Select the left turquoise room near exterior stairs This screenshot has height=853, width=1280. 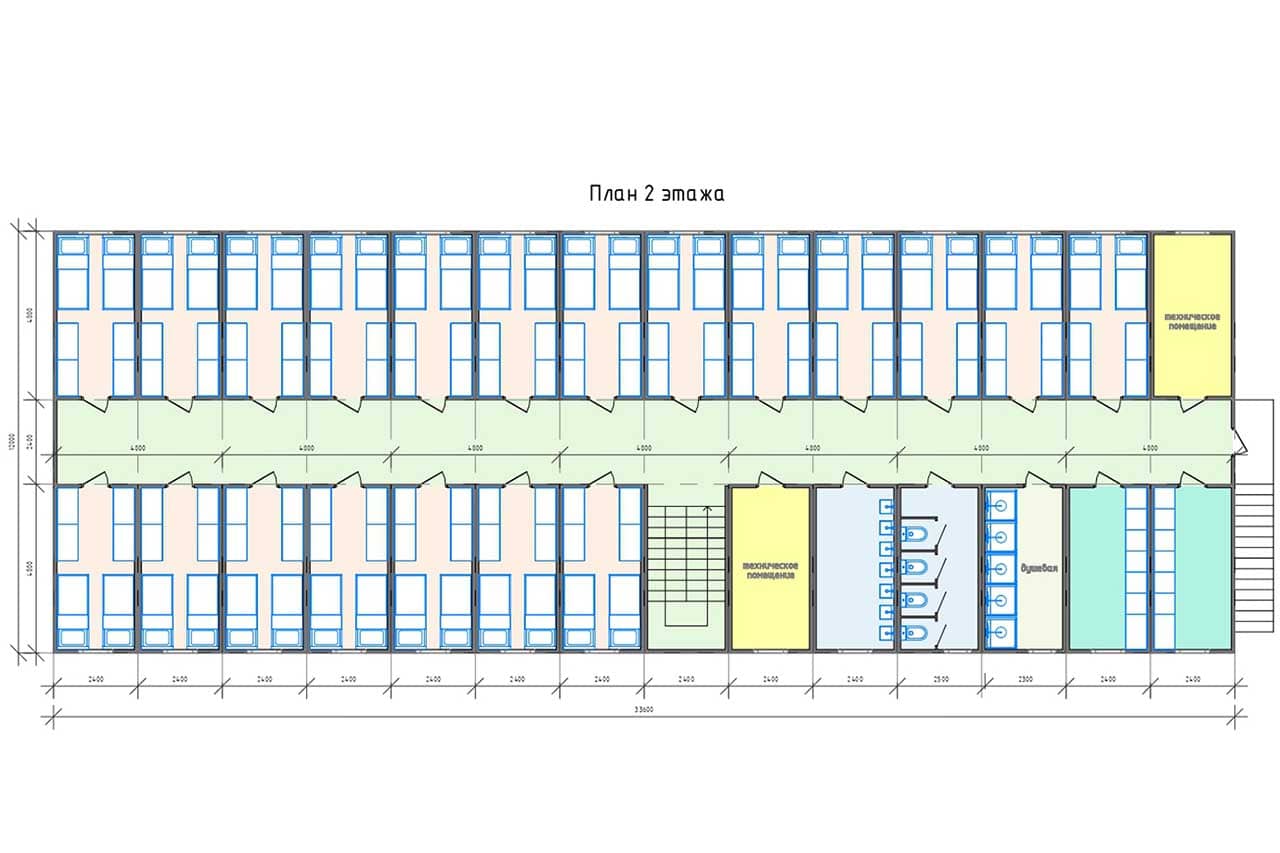tap(1096, 567)
